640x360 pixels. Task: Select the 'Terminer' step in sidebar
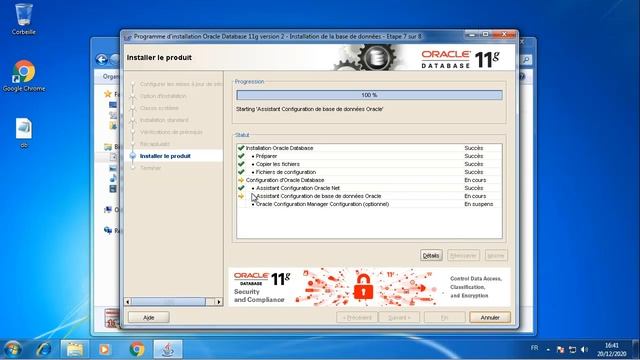pos(150,168)
